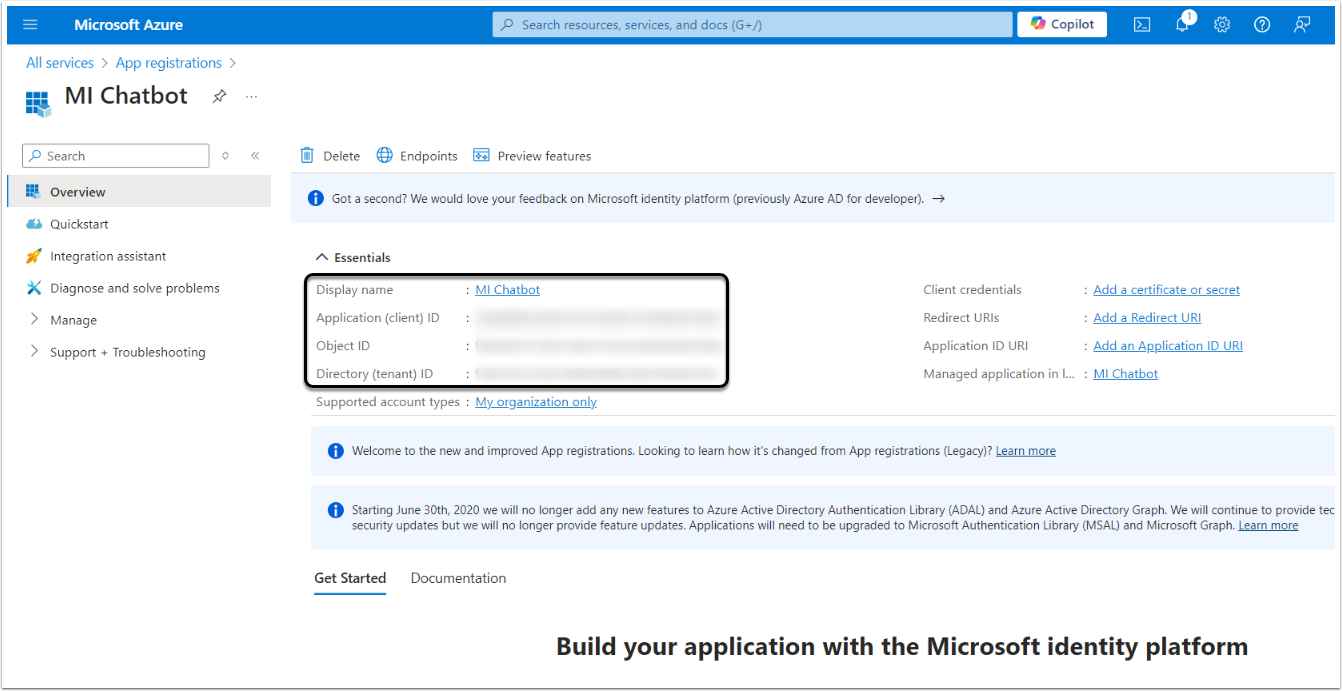Open the Azure portal hamburger menu
The height and width of the screenshot is (691, 1342).
coord(30,25)
